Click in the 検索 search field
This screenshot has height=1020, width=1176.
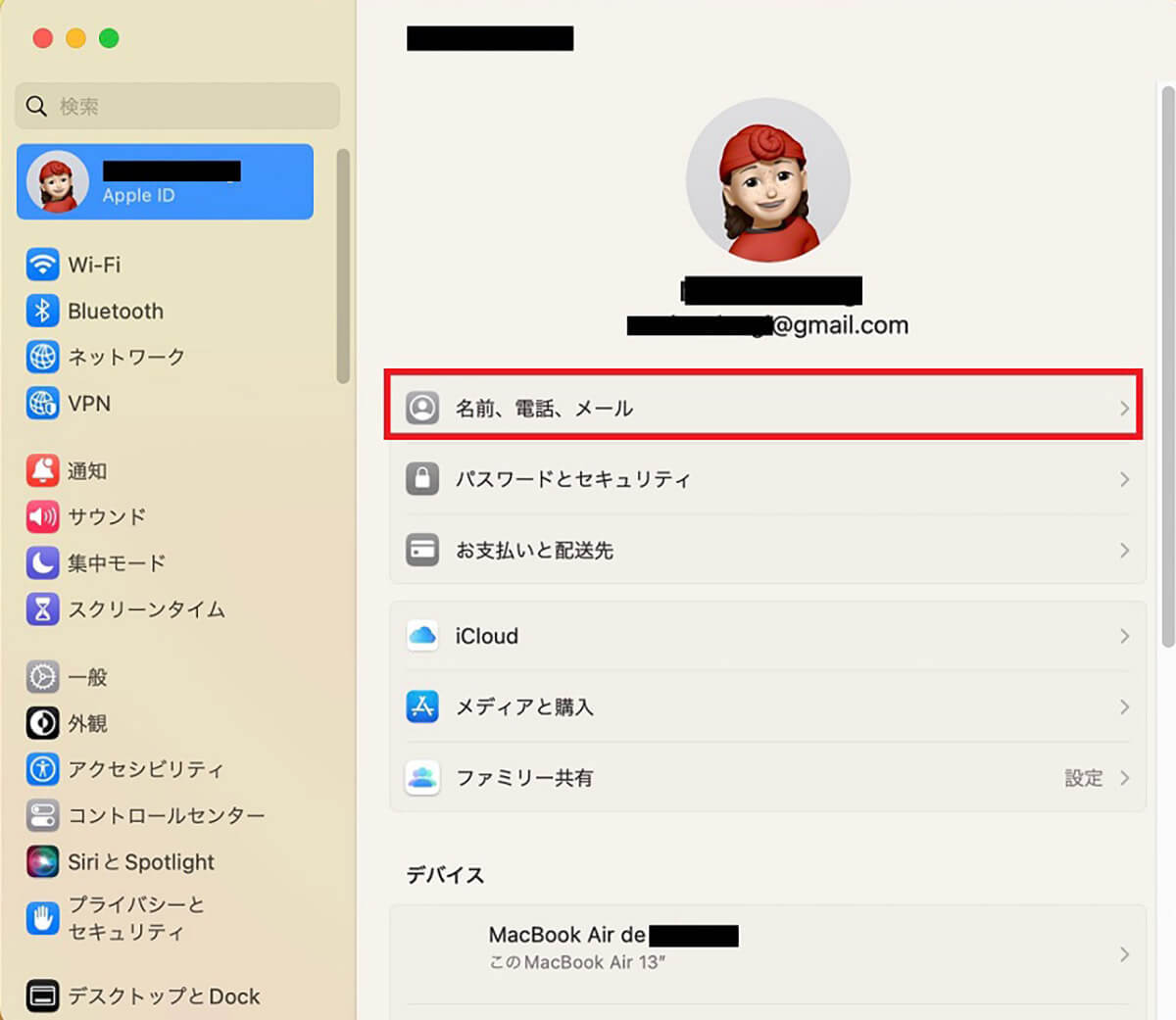(177, 106)
